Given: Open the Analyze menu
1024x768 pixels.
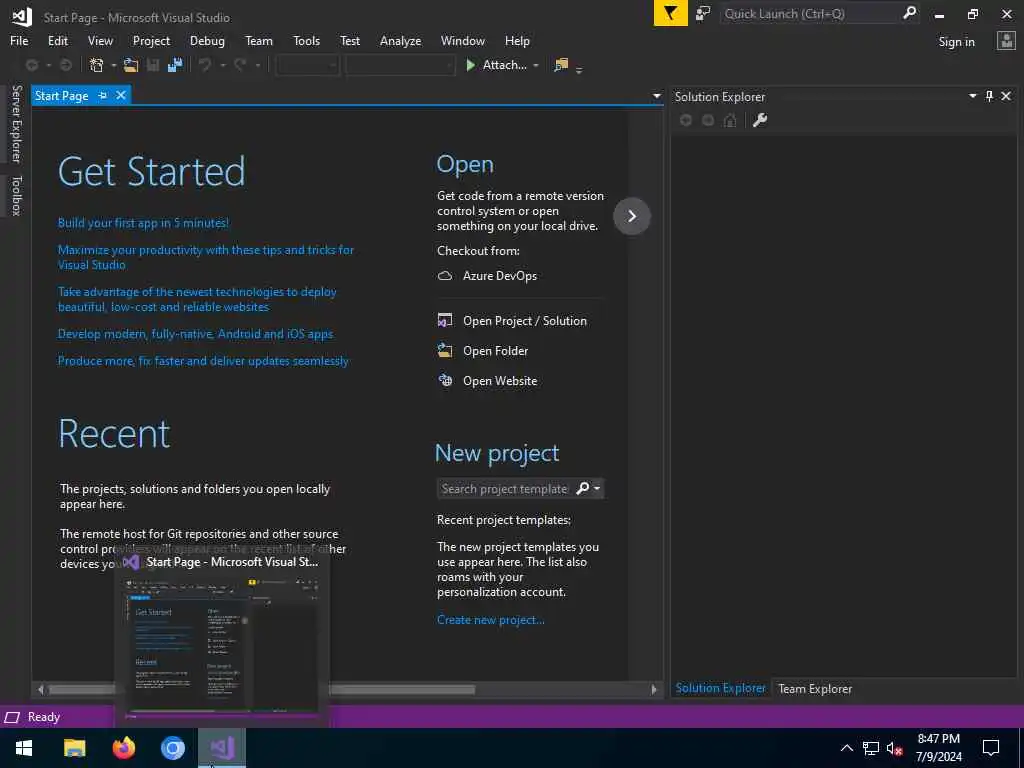Looking at the screenshot, I should pyautogui.click(x=400, y=40).
